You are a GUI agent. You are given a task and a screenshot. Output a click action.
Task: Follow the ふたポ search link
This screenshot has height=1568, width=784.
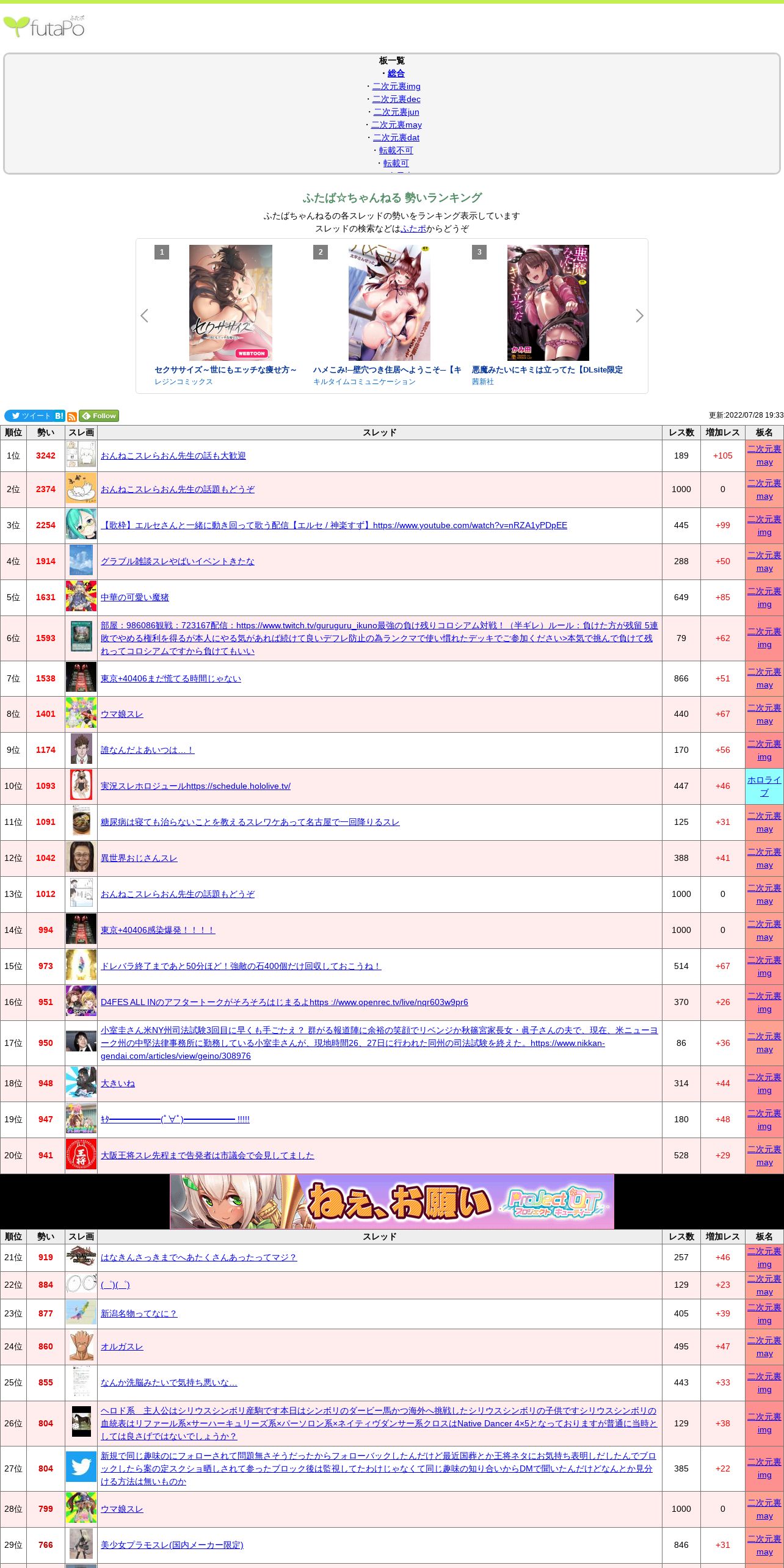point(413,228)
